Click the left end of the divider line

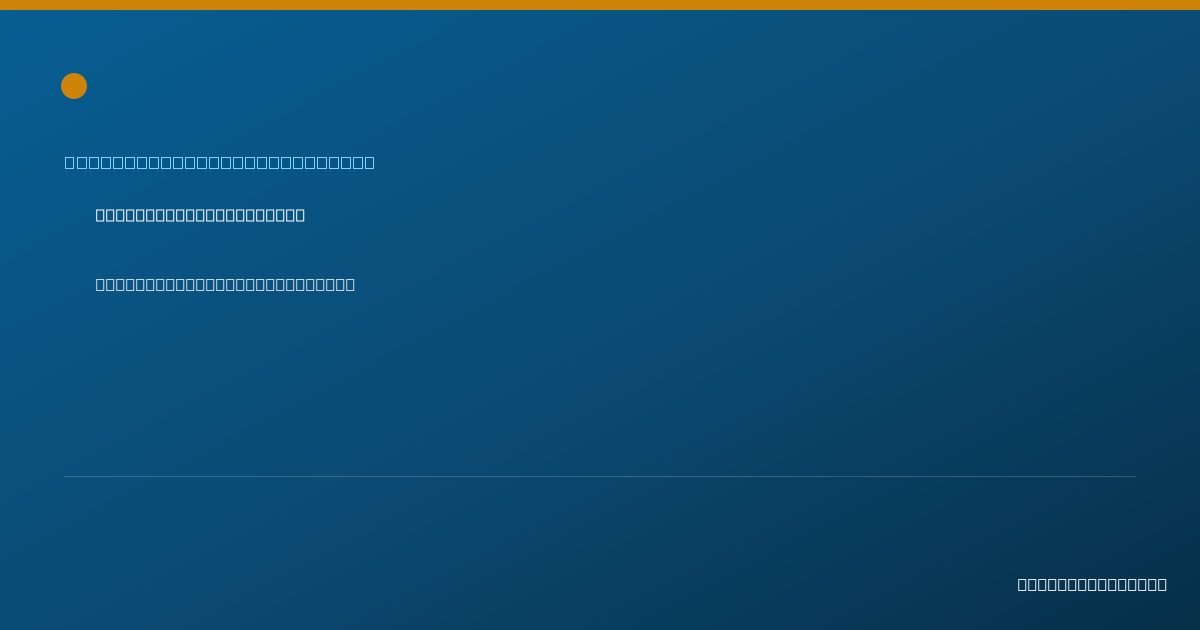66,476
